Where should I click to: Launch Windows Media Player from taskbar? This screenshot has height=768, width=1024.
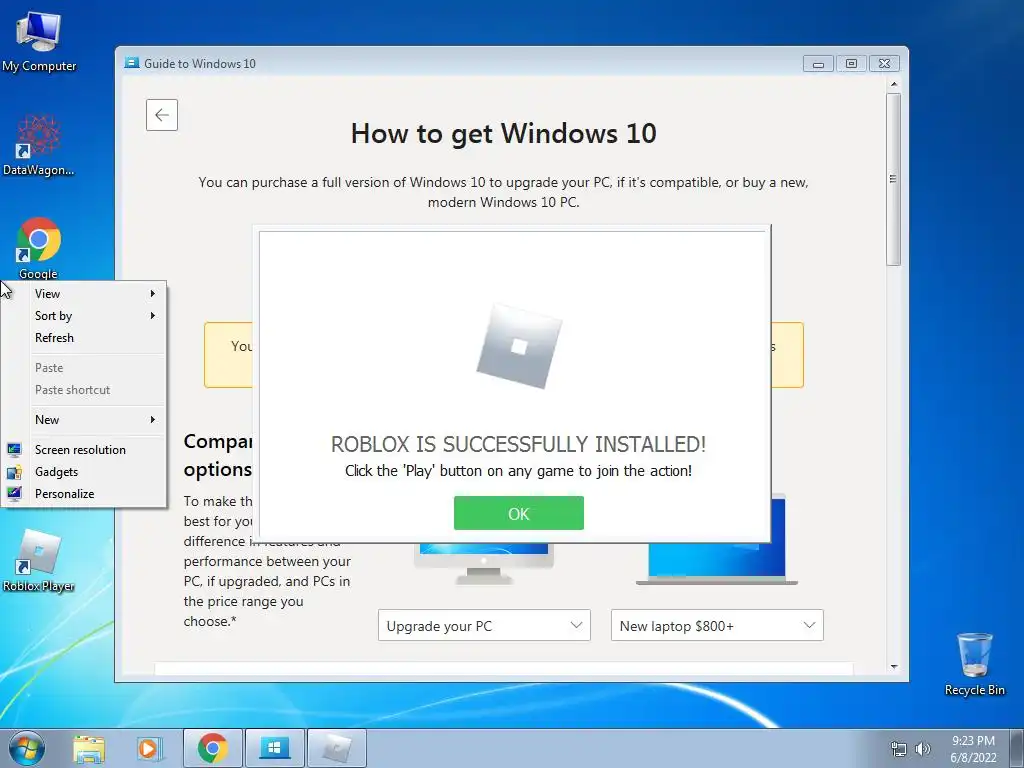tap(149, 749)
